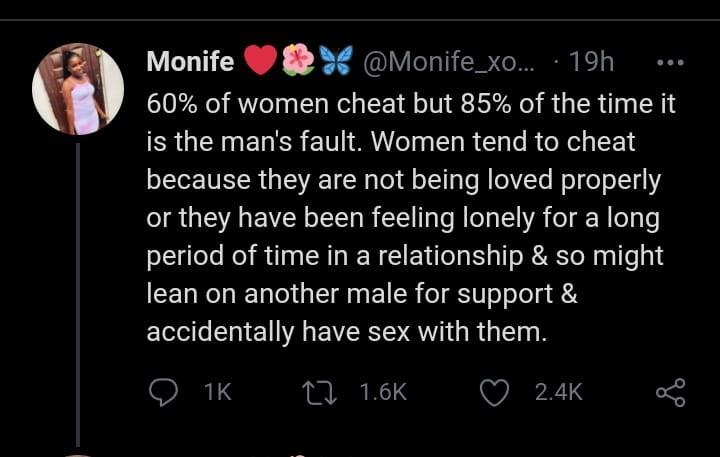Open Monife's profile picture
The image size is (720, 457).
point(78,89)
